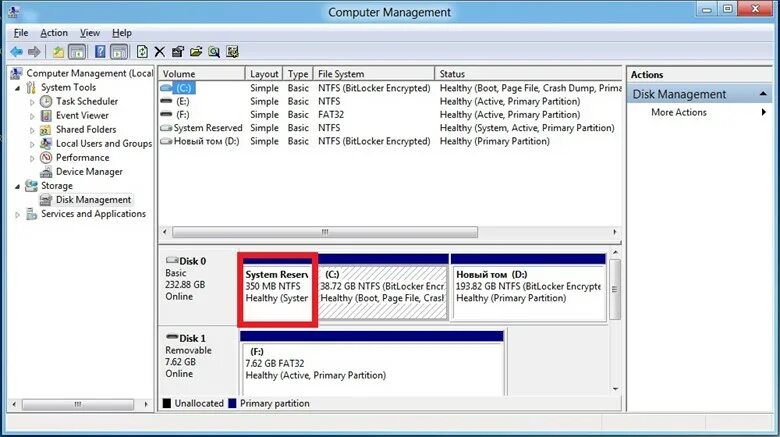Open the File menu
The image size is (780, 437).
(21, 33)
